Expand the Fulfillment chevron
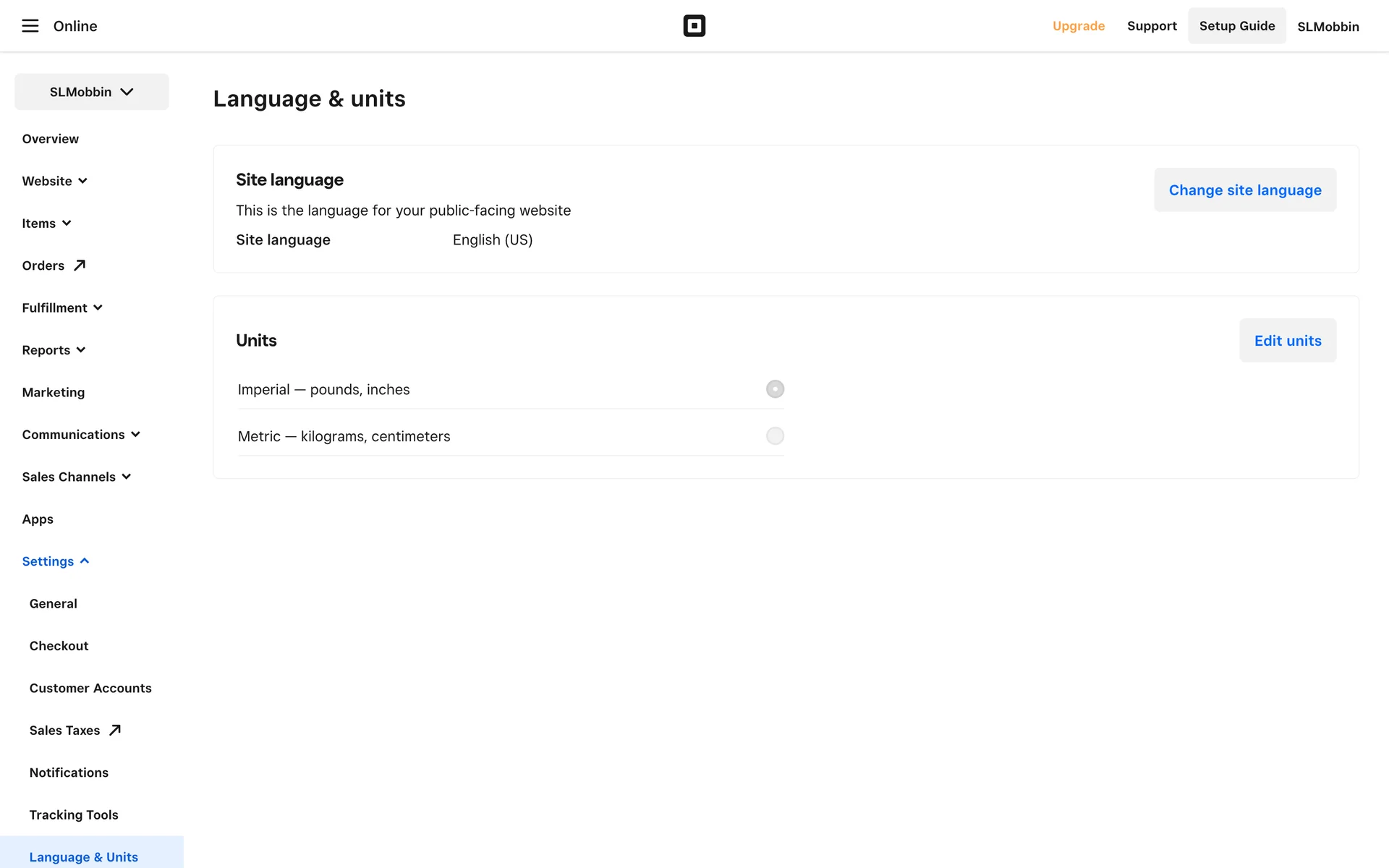The height and width of the screenshot is (868, 1389). point(98,307)
